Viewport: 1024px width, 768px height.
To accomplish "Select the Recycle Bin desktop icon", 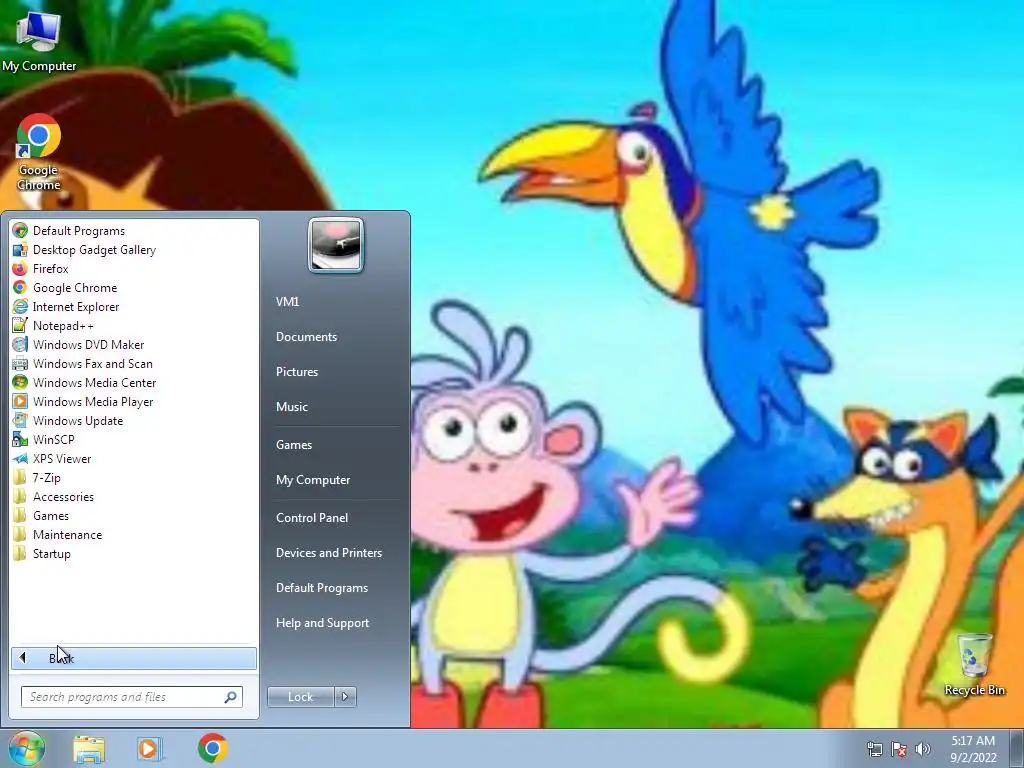I will (974, 665).
